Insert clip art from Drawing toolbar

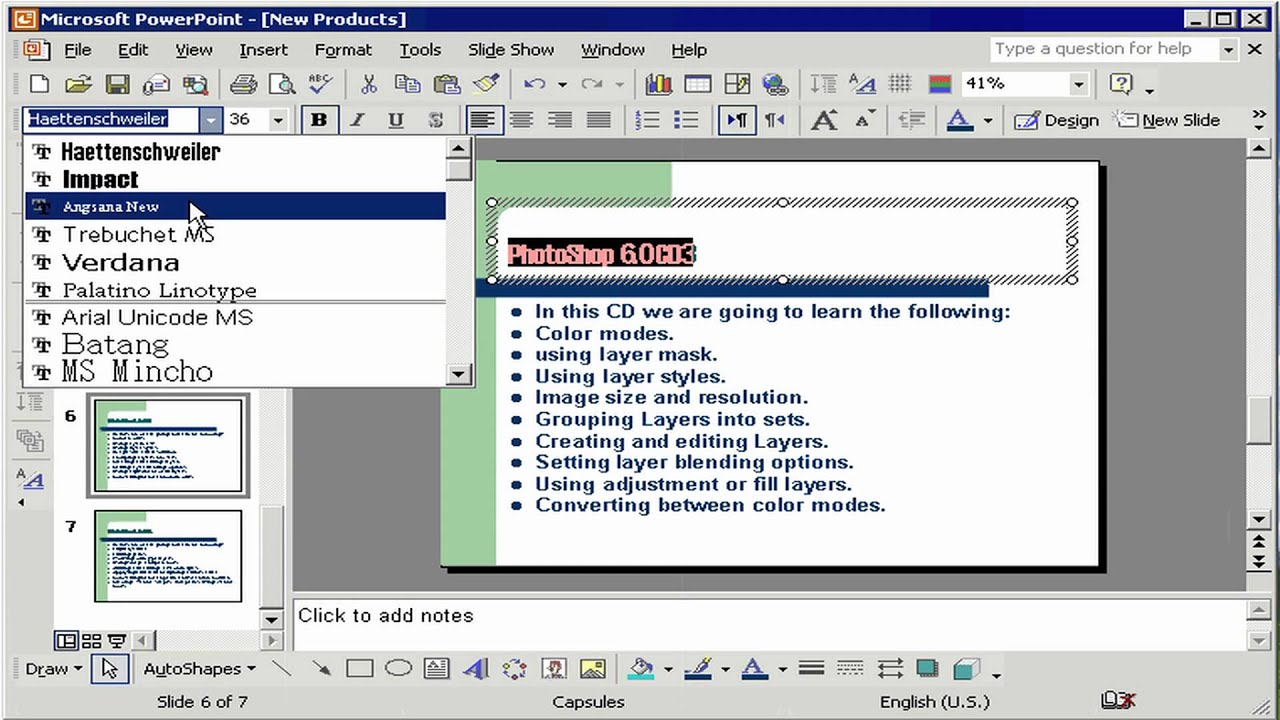[553, 669]
